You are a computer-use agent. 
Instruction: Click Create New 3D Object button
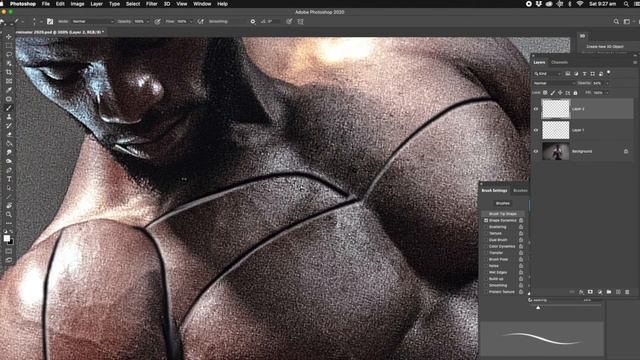click(605, 47)
